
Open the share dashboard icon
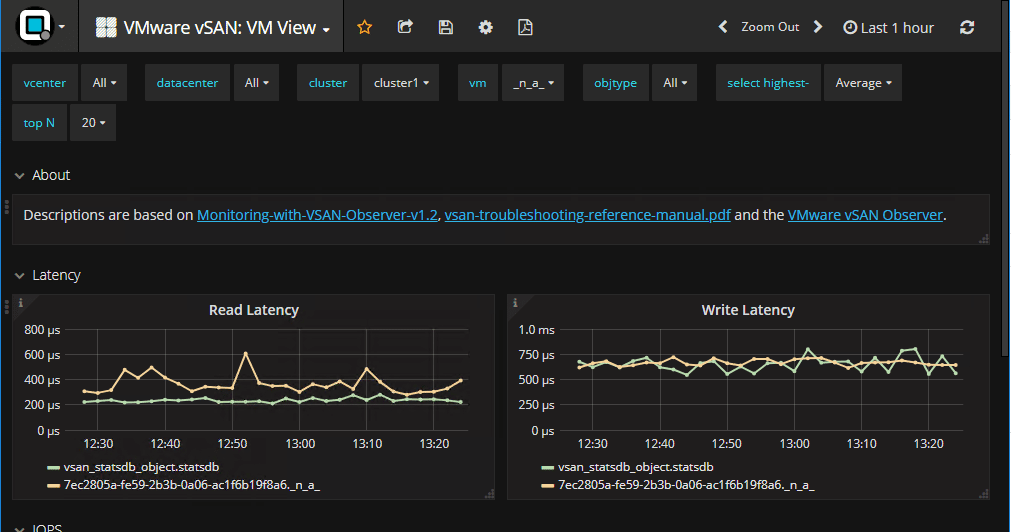point(405,27)
